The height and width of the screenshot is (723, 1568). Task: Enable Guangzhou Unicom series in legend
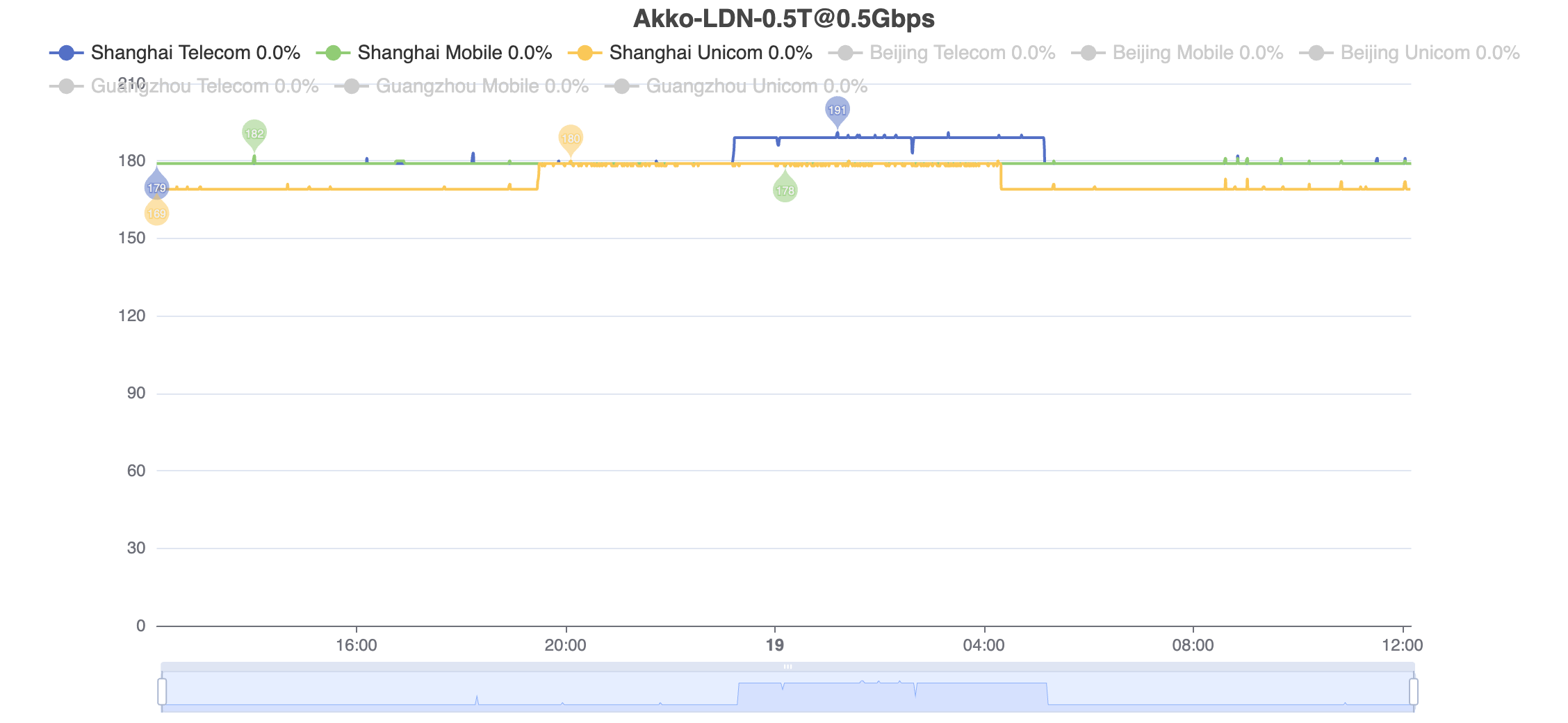[736, 86]
